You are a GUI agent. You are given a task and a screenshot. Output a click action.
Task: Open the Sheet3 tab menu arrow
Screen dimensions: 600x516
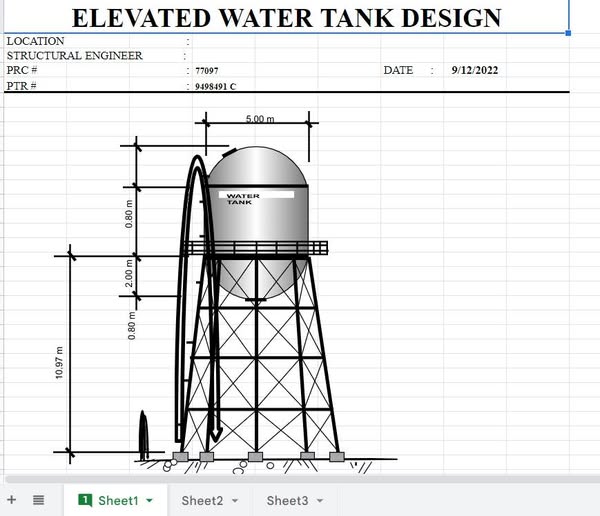click(320, 501)
